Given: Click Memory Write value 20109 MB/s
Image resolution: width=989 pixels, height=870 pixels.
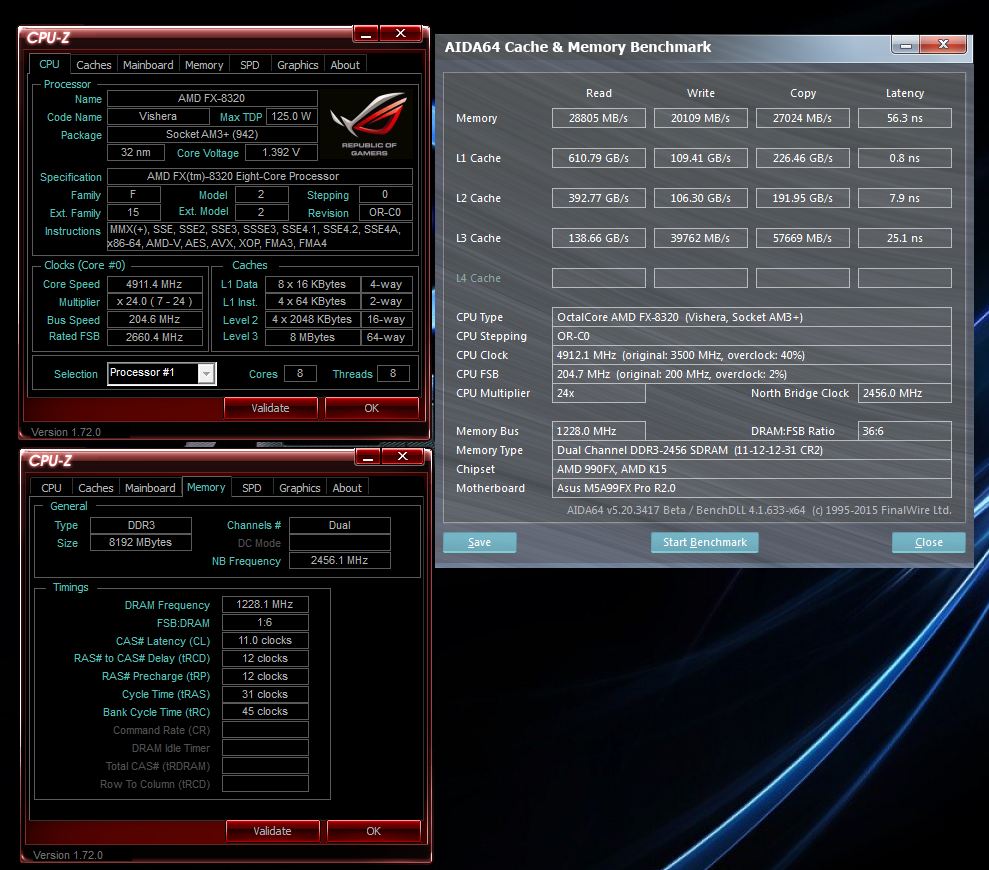Looking at the screenshot, I should (701, 118).
